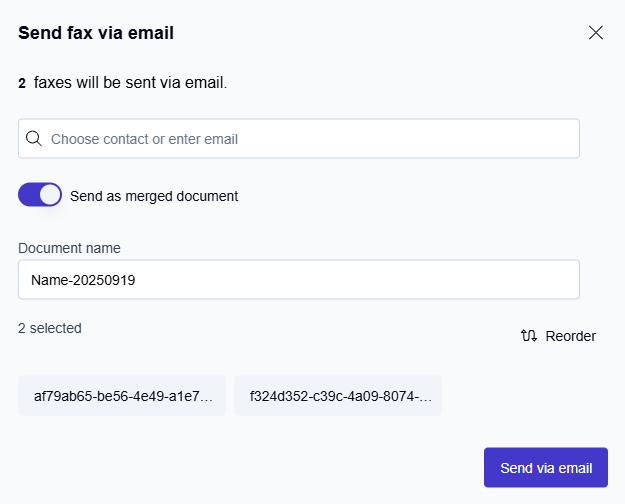
Task: Click the ellipsis end of the af79ab65 chip
Action: point(207,396)
